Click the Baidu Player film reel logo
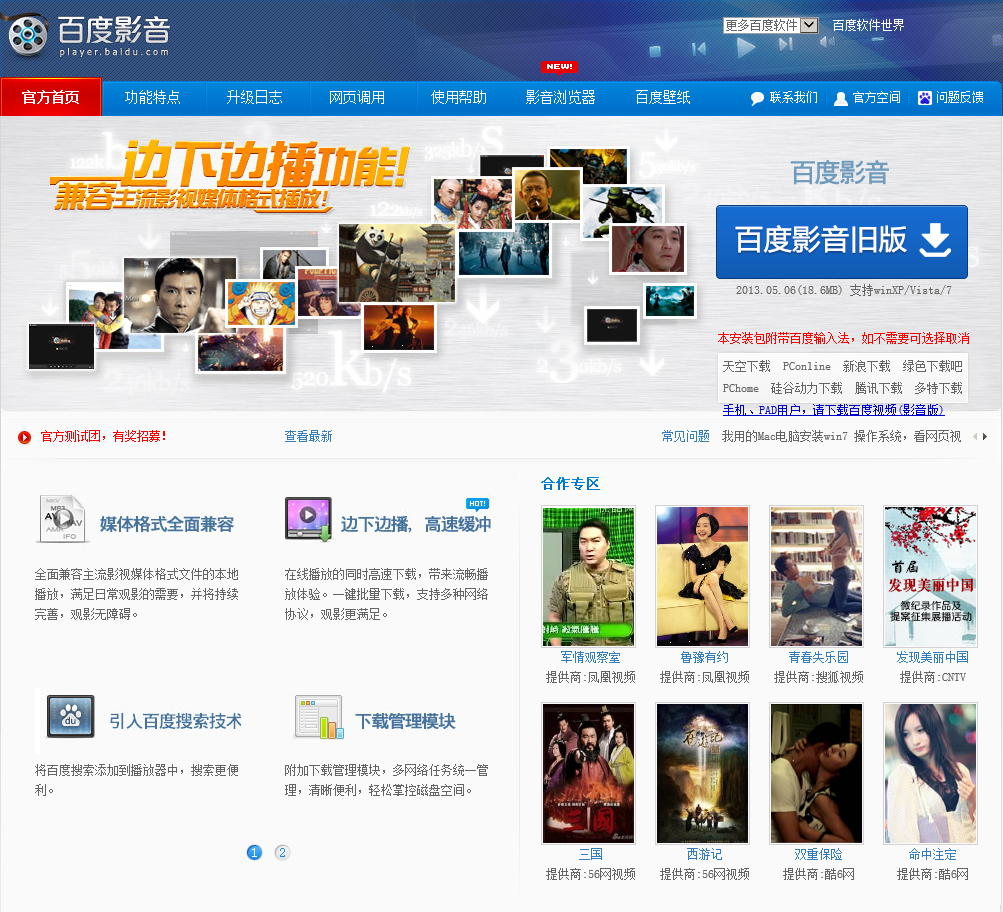The width and height of the screenshot is (1003, 912). pos(28,35)
